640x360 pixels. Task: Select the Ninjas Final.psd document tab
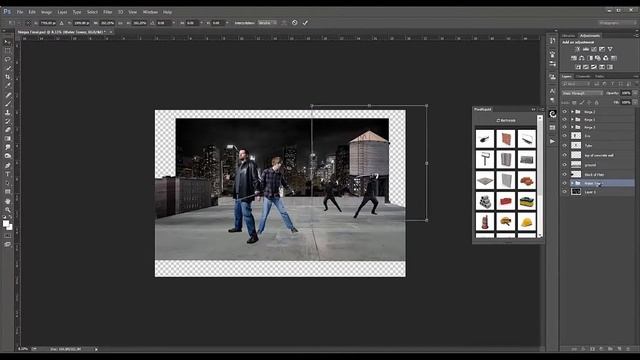[x=61, y=32]
